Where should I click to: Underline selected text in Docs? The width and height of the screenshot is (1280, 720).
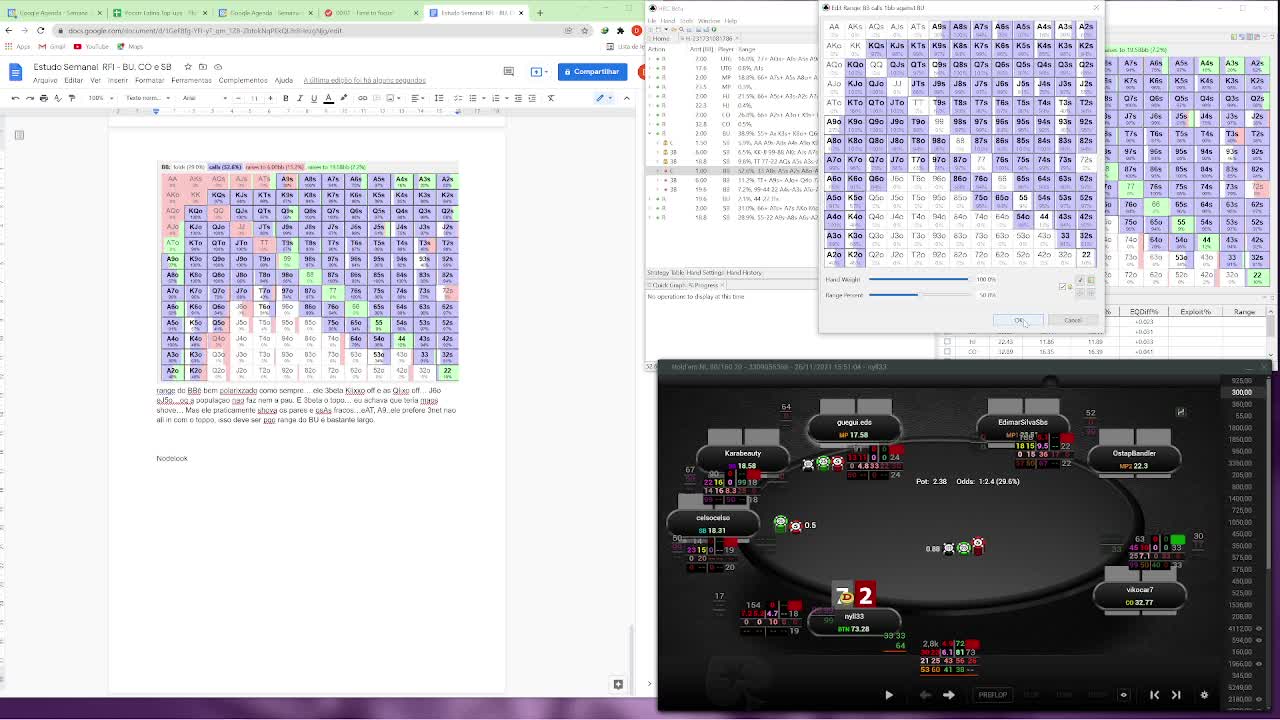[314, 98]
